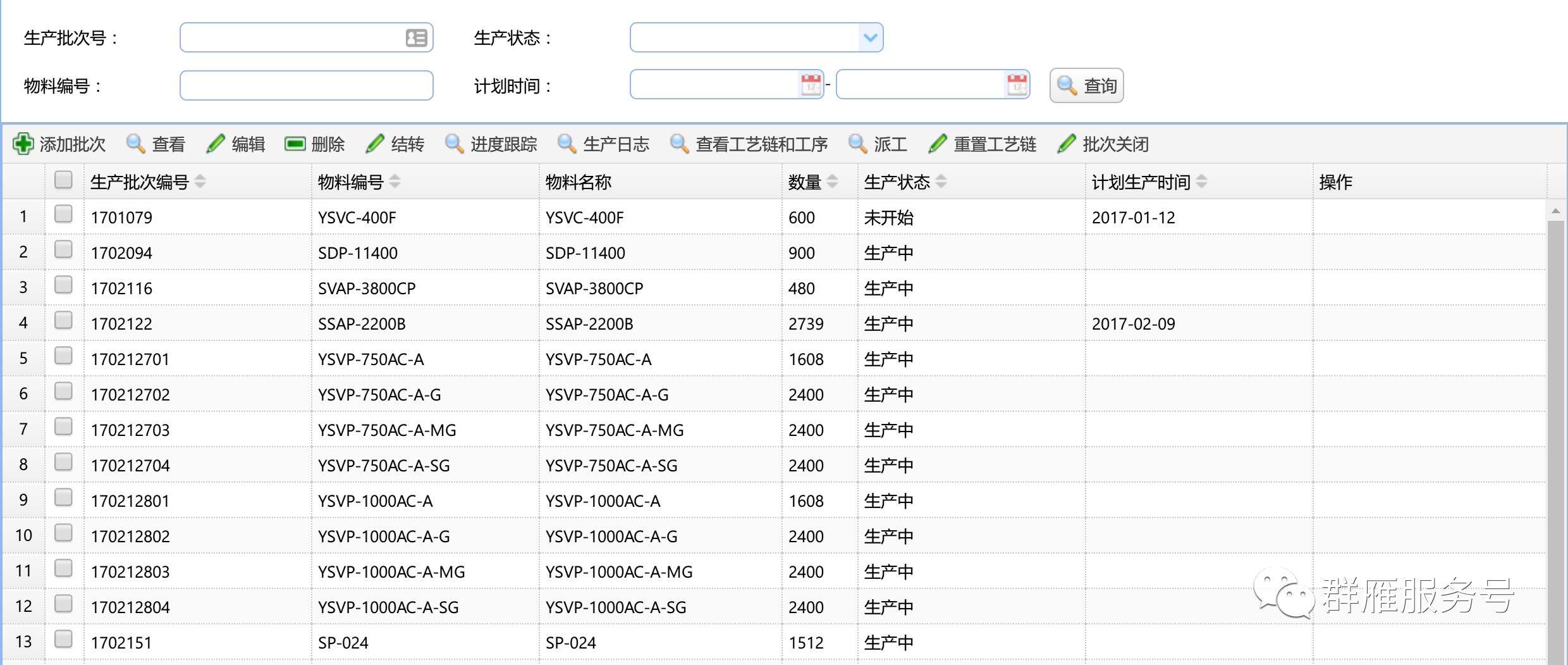Click the 删除 delete icon in toolbar
1568x665 pixels.
pyautogui.click(x=295, y=144)
